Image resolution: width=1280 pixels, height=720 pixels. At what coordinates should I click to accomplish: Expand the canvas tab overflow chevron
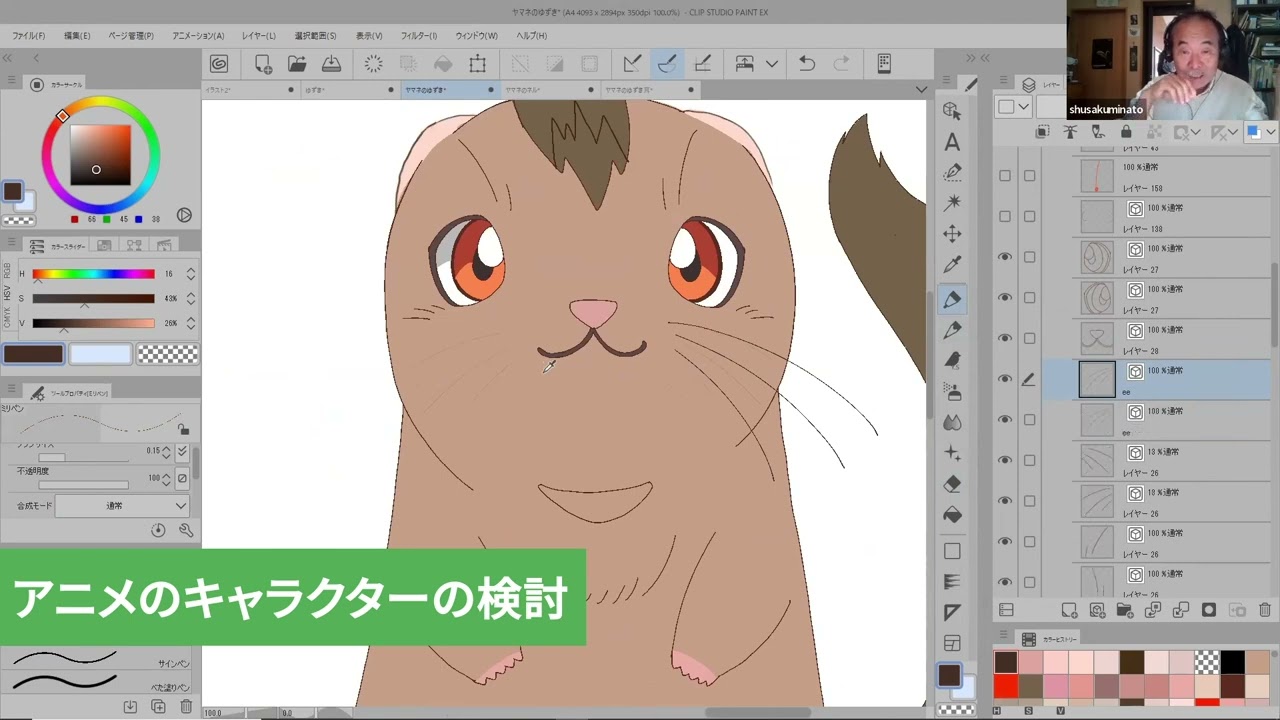point(920,89)
